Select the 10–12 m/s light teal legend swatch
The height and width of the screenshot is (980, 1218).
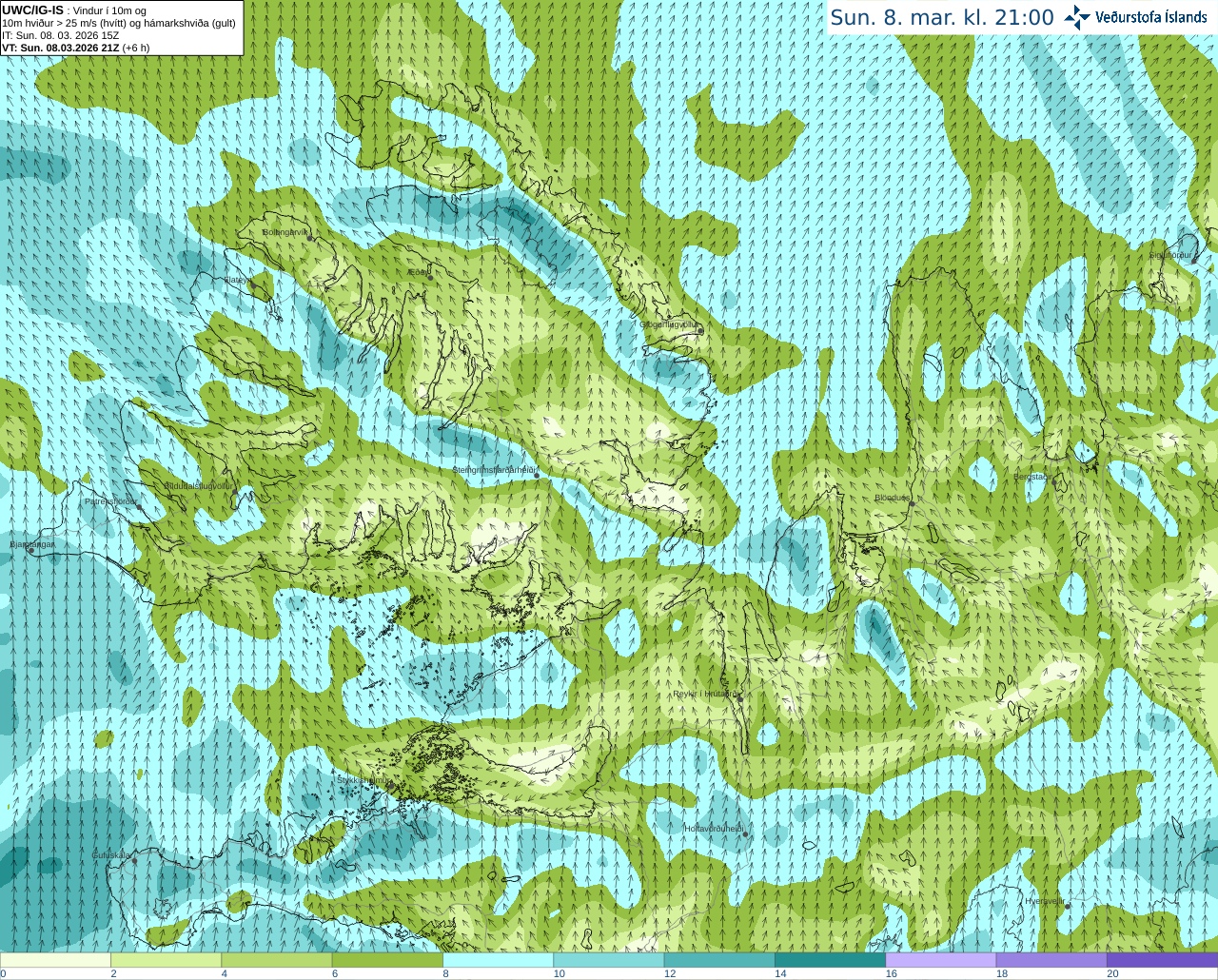(x=608, y=960)
